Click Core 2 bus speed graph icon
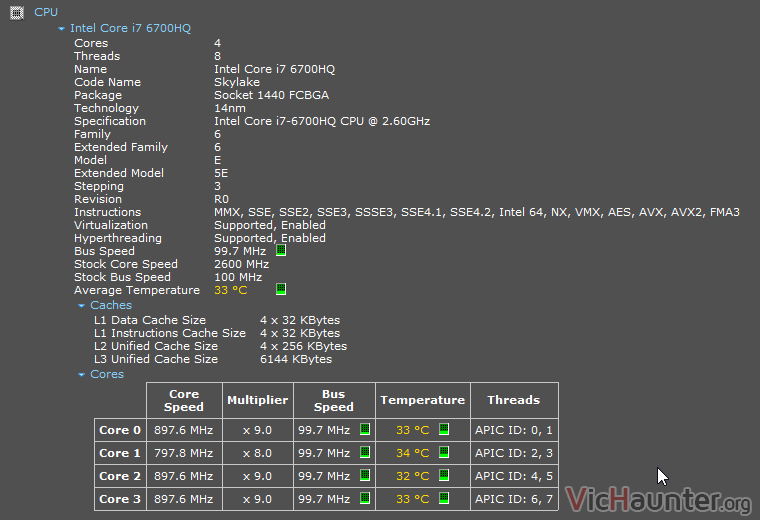The height and width of the screenshot is (520, 760). click(x=365, y=475)
